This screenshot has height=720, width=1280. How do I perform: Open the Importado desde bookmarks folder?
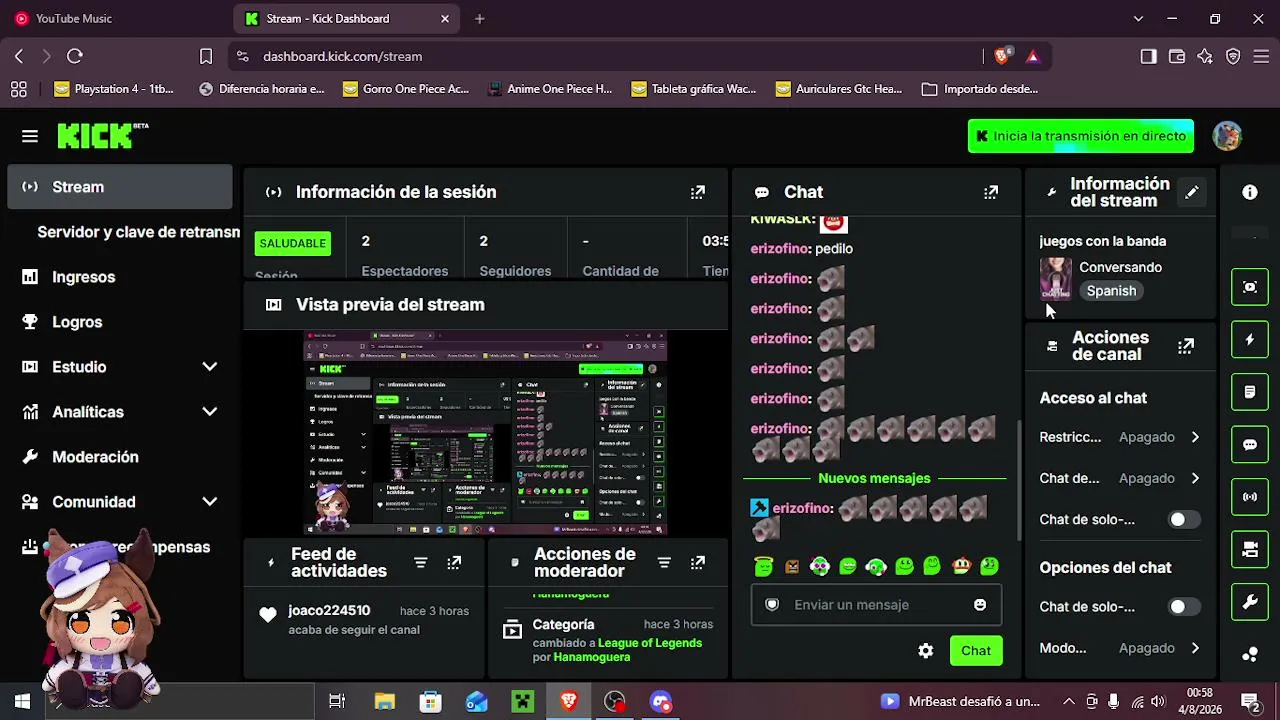[x=980, y=89]
